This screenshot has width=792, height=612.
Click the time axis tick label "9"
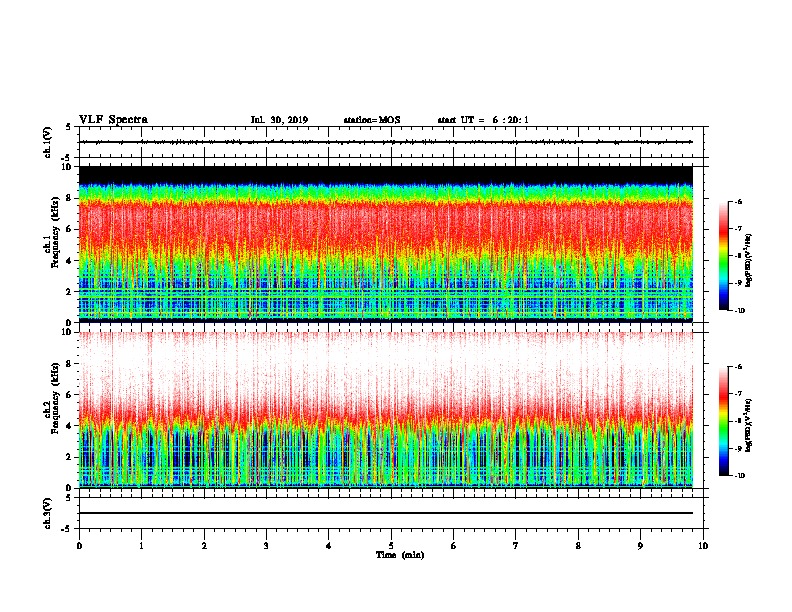[x=640, y=545]
